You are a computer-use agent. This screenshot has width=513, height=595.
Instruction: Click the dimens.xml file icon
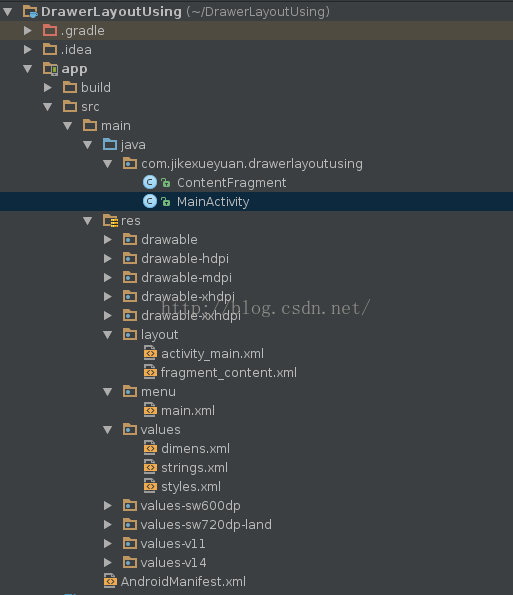tap(150, 448)
